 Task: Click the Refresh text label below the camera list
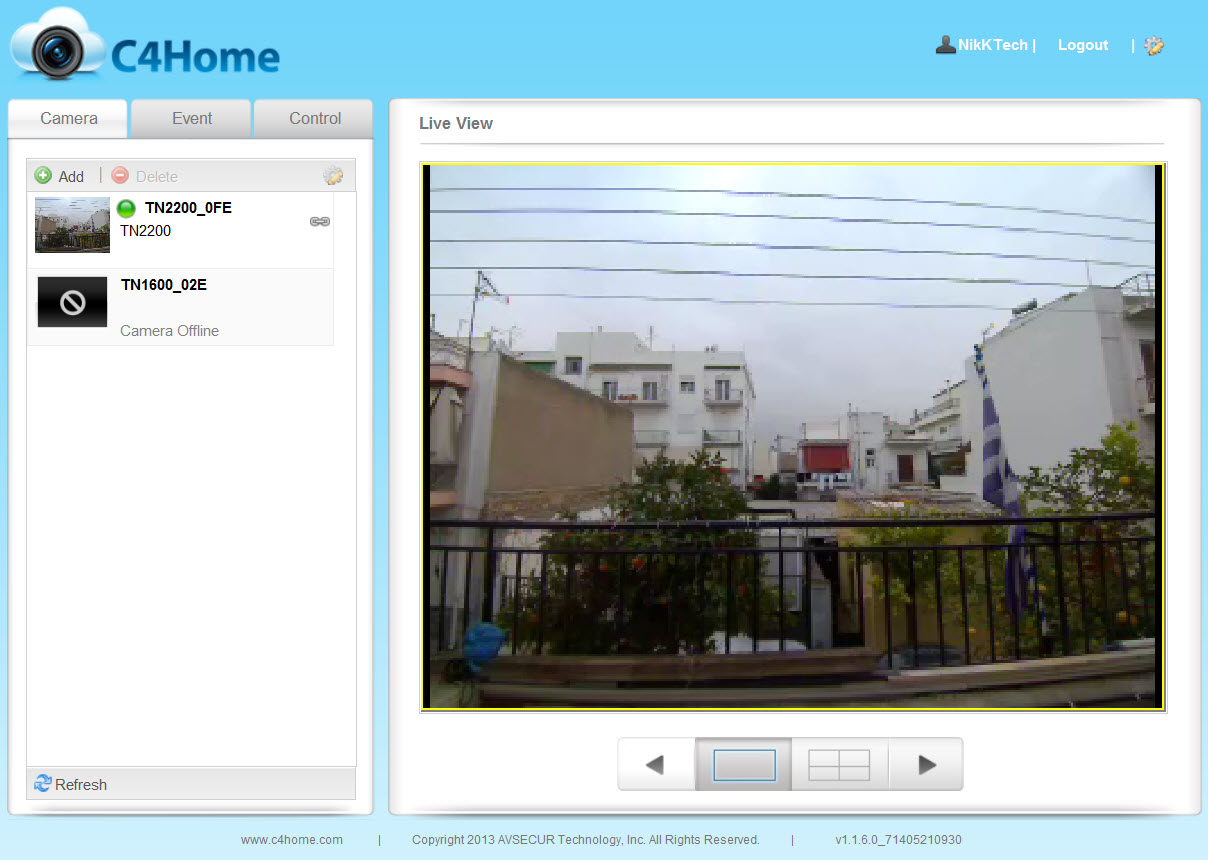(x=81, y=785)
